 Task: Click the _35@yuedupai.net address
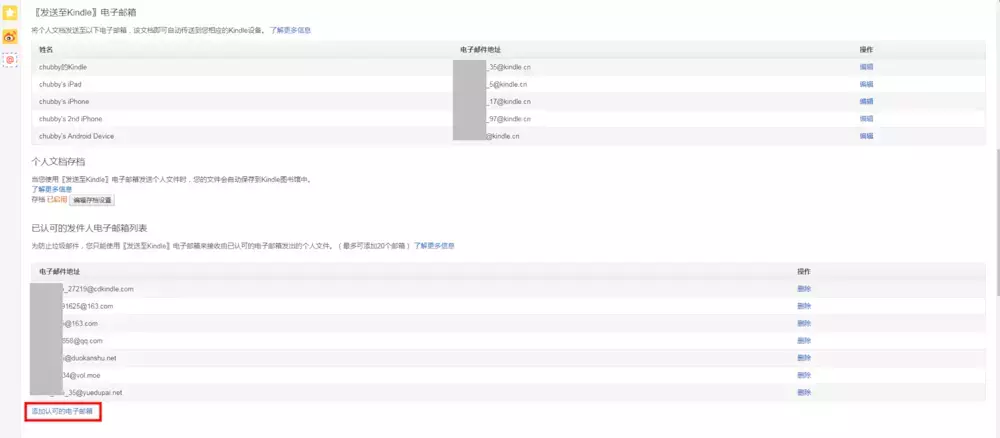(92, 392)
